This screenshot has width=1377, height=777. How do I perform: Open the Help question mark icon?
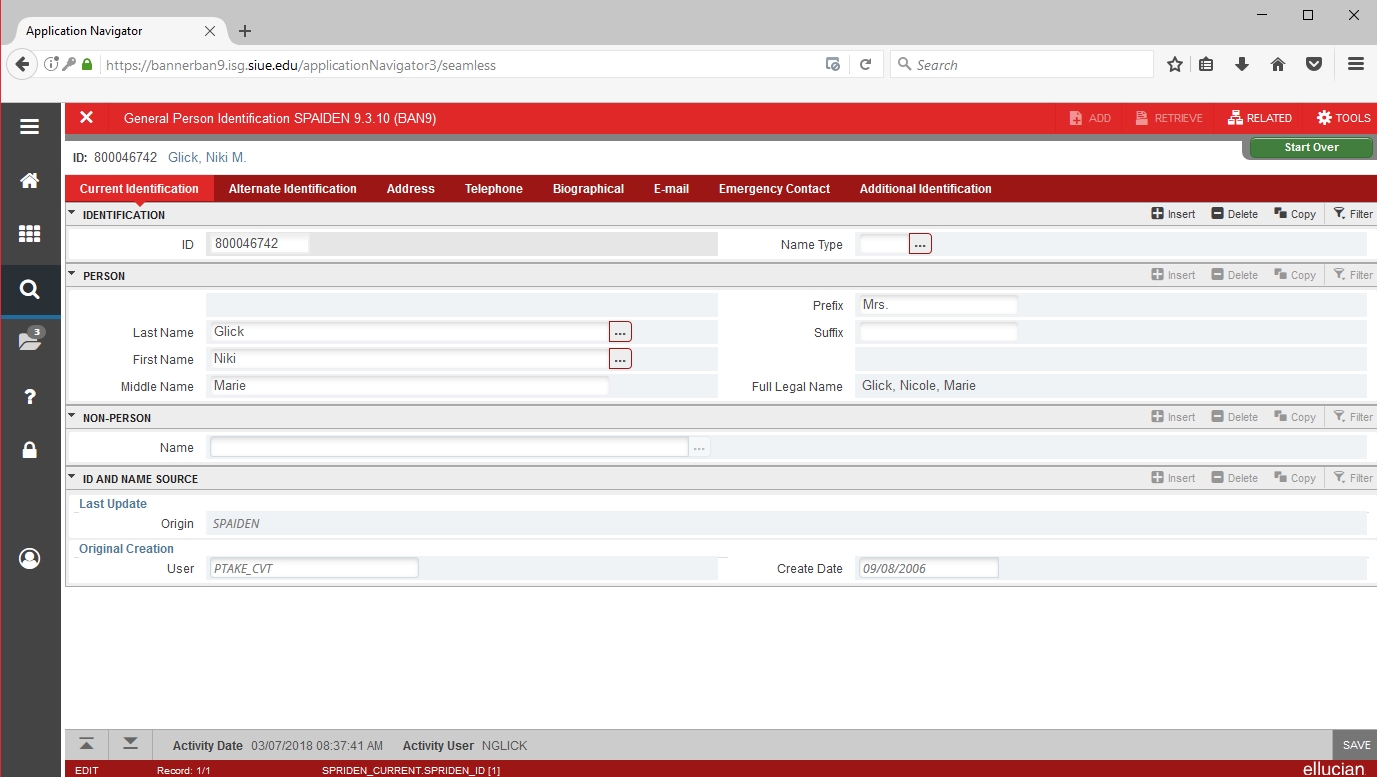(29, 397)
